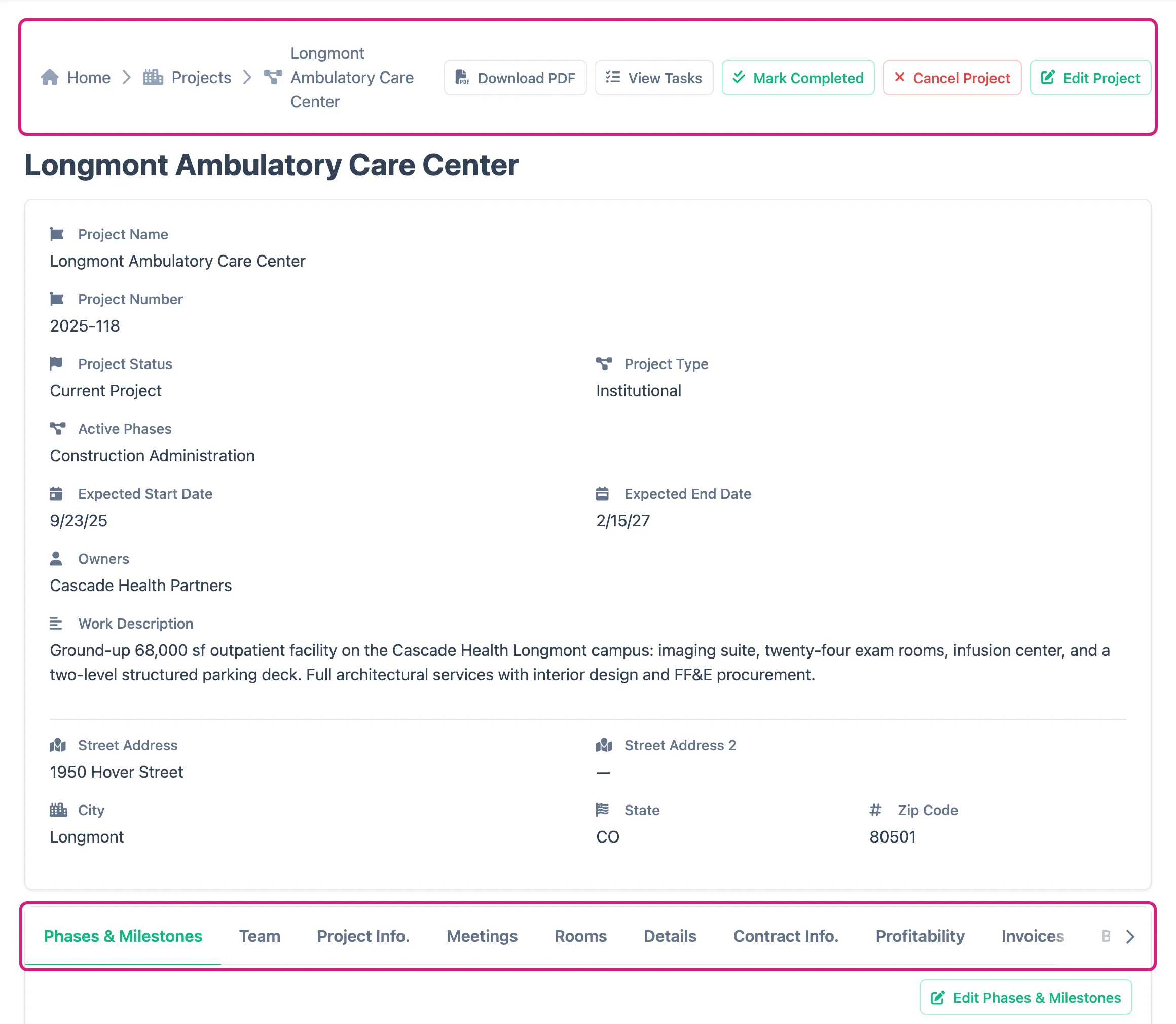Click the owner name Cascade Health Partners
This screenshot has height=1024, width=1176.
coord(140,585)
